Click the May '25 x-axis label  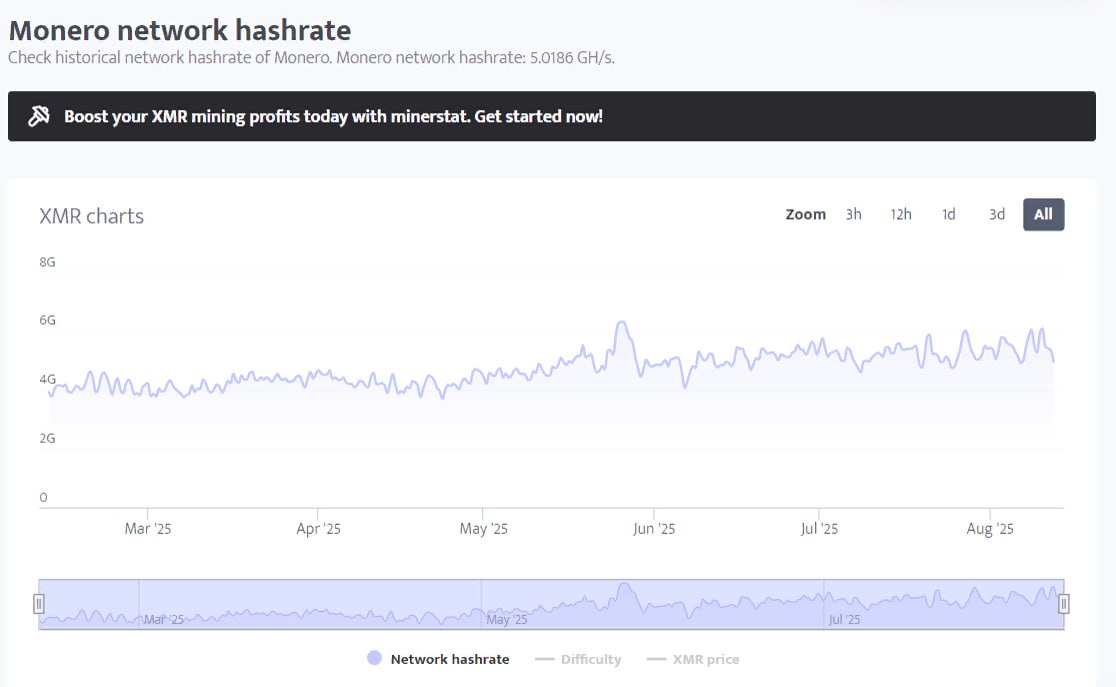(x=483, y=529)
